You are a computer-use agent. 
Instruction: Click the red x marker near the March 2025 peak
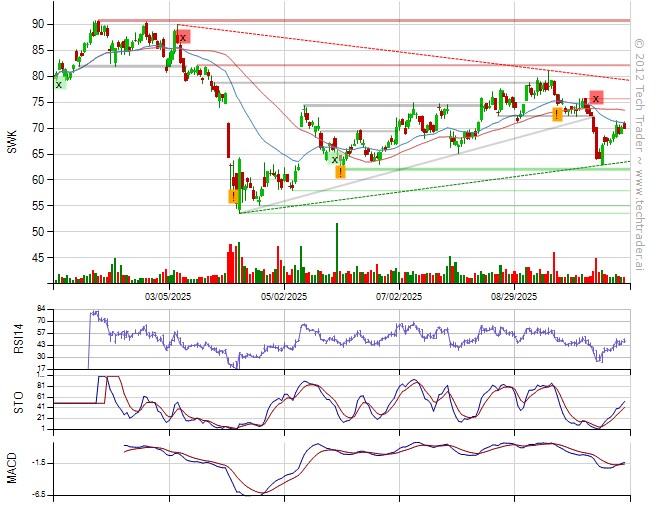tap(182, 37)
